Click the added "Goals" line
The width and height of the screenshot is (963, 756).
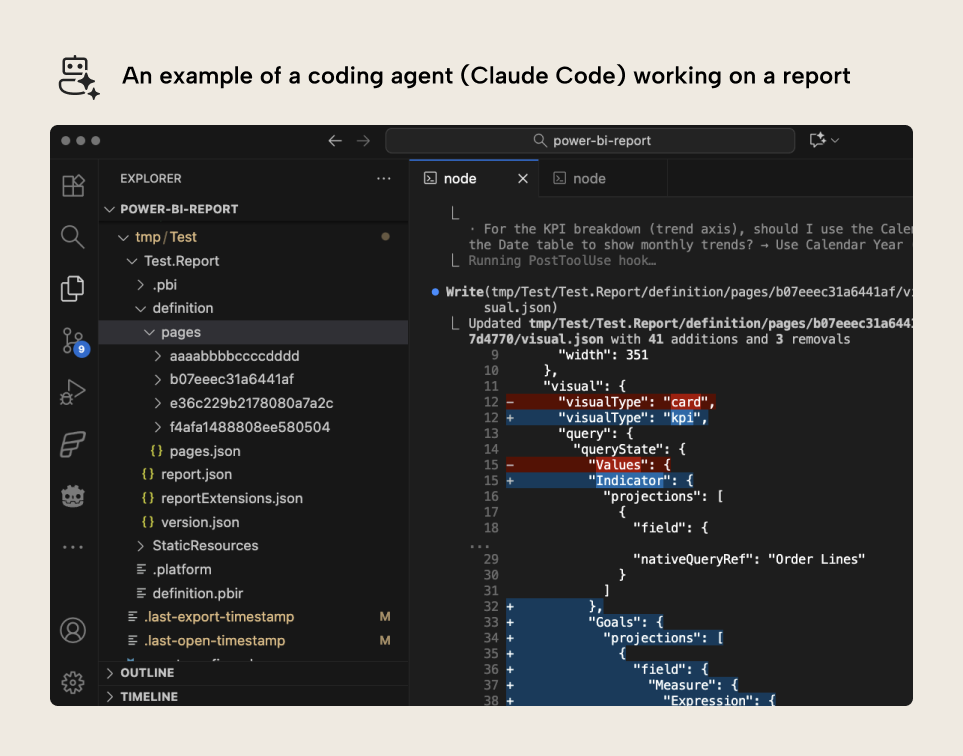[x=585, y=623]
